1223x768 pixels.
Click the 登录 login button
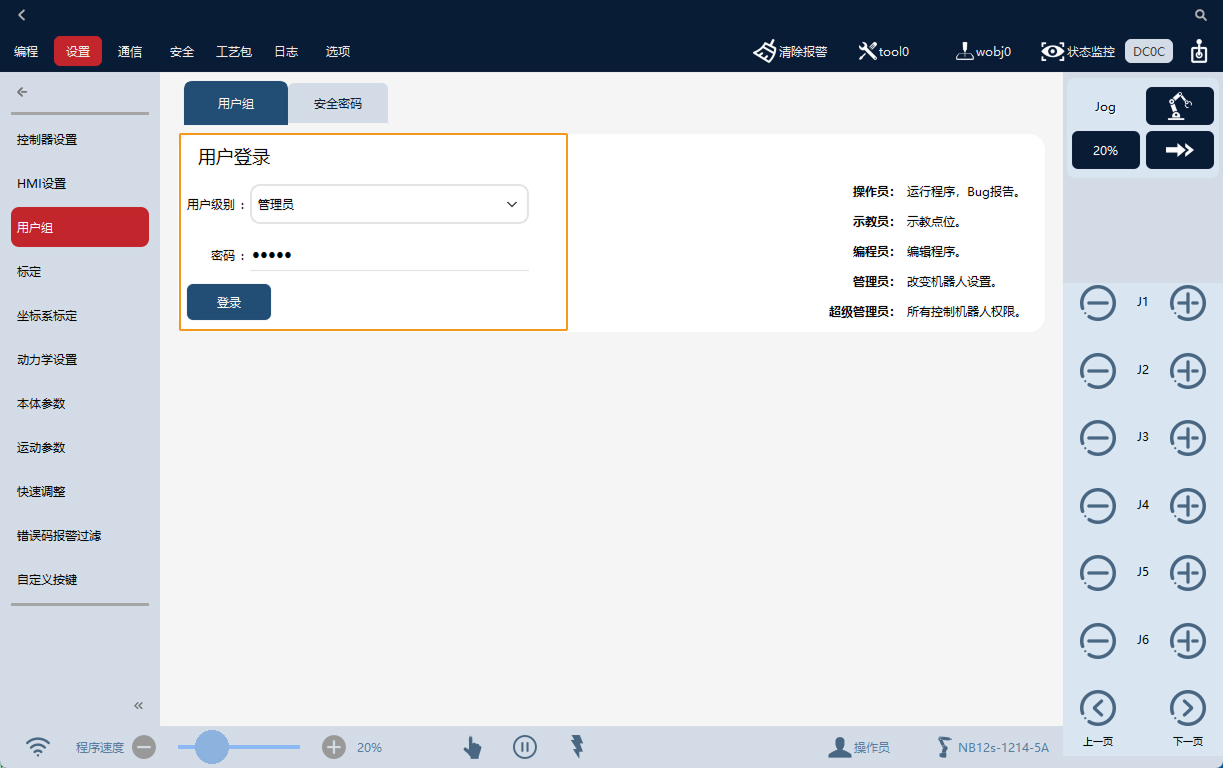(x=229, y=302)
